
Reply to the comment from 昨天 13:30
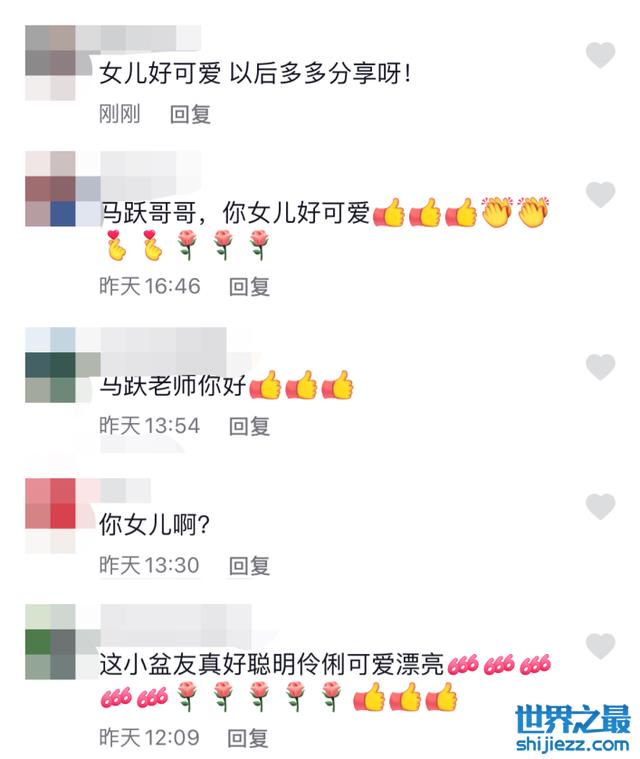coord(249,565)
